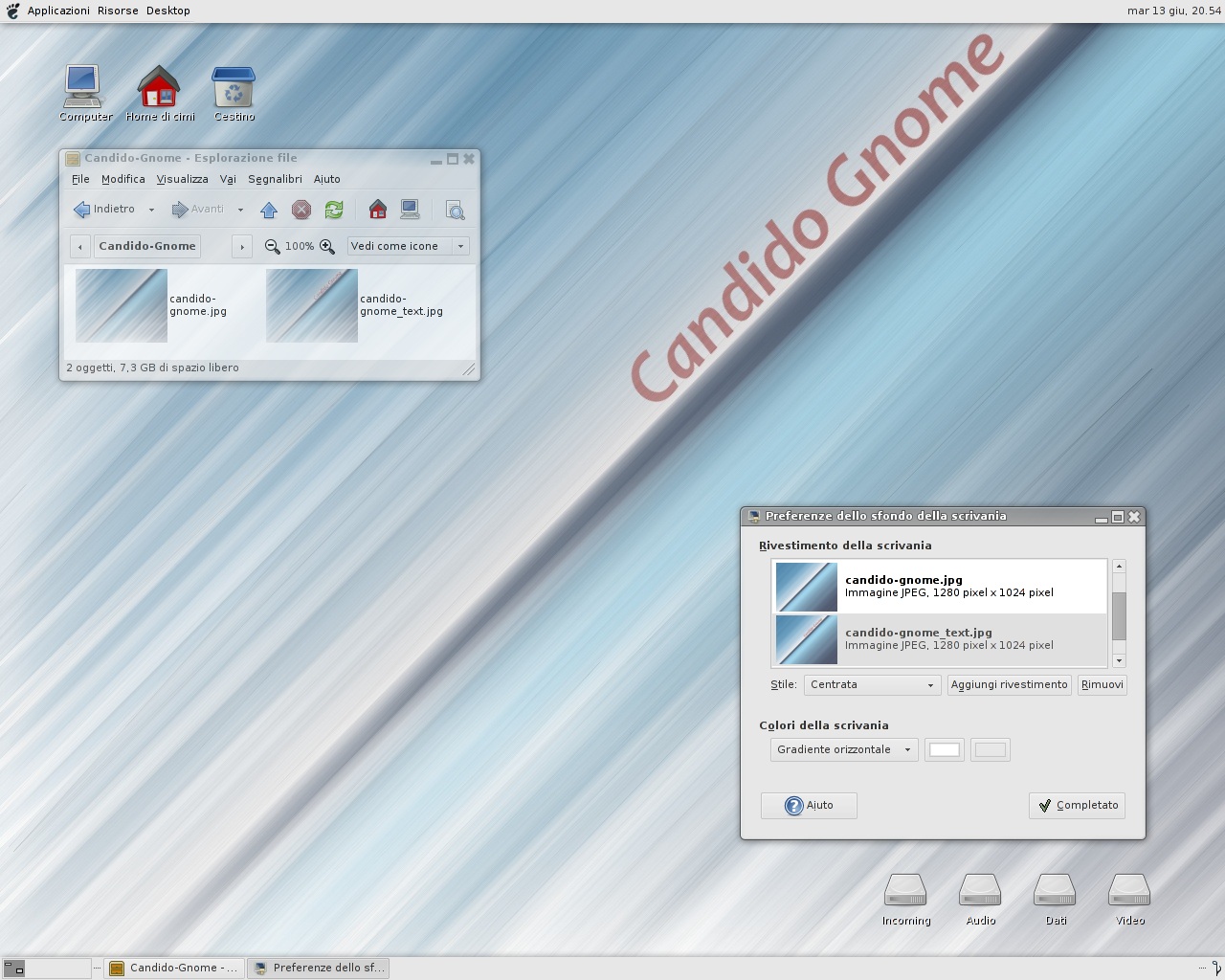Click the 100% zoom level label
This screenshot has width=1225, height=980.
[300, 246]
